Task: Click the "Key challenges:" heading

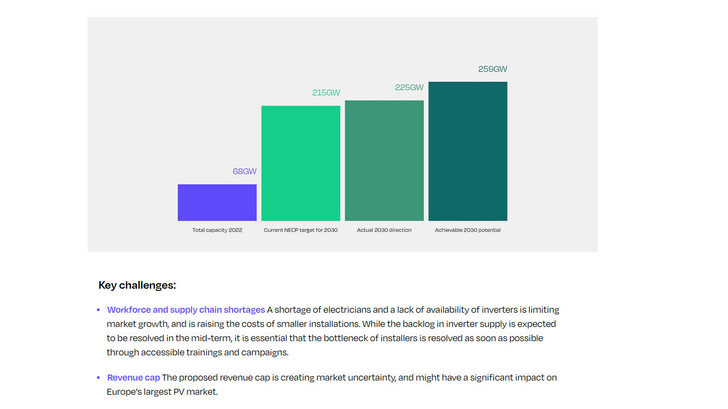Action: pos(137,285)
